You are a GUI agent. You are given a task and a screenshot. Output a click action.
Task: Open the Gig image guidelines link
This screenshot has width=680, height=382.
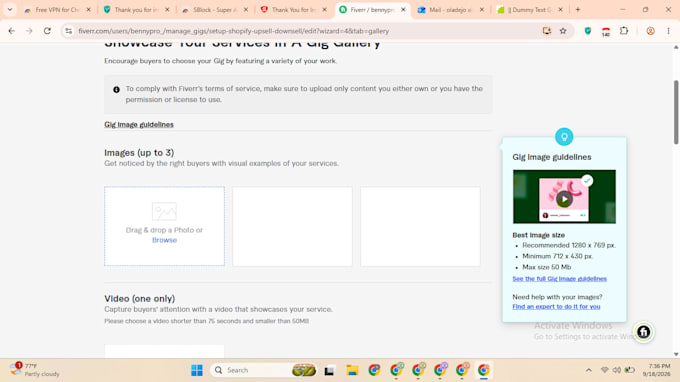139,124
